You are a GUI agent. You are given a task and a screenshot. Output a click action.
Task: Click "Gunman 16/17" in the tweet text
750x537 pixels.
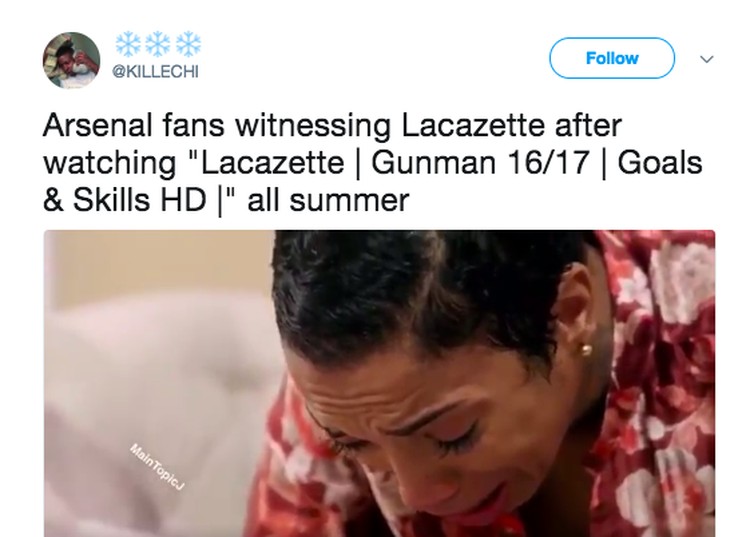tap(480, 163)
